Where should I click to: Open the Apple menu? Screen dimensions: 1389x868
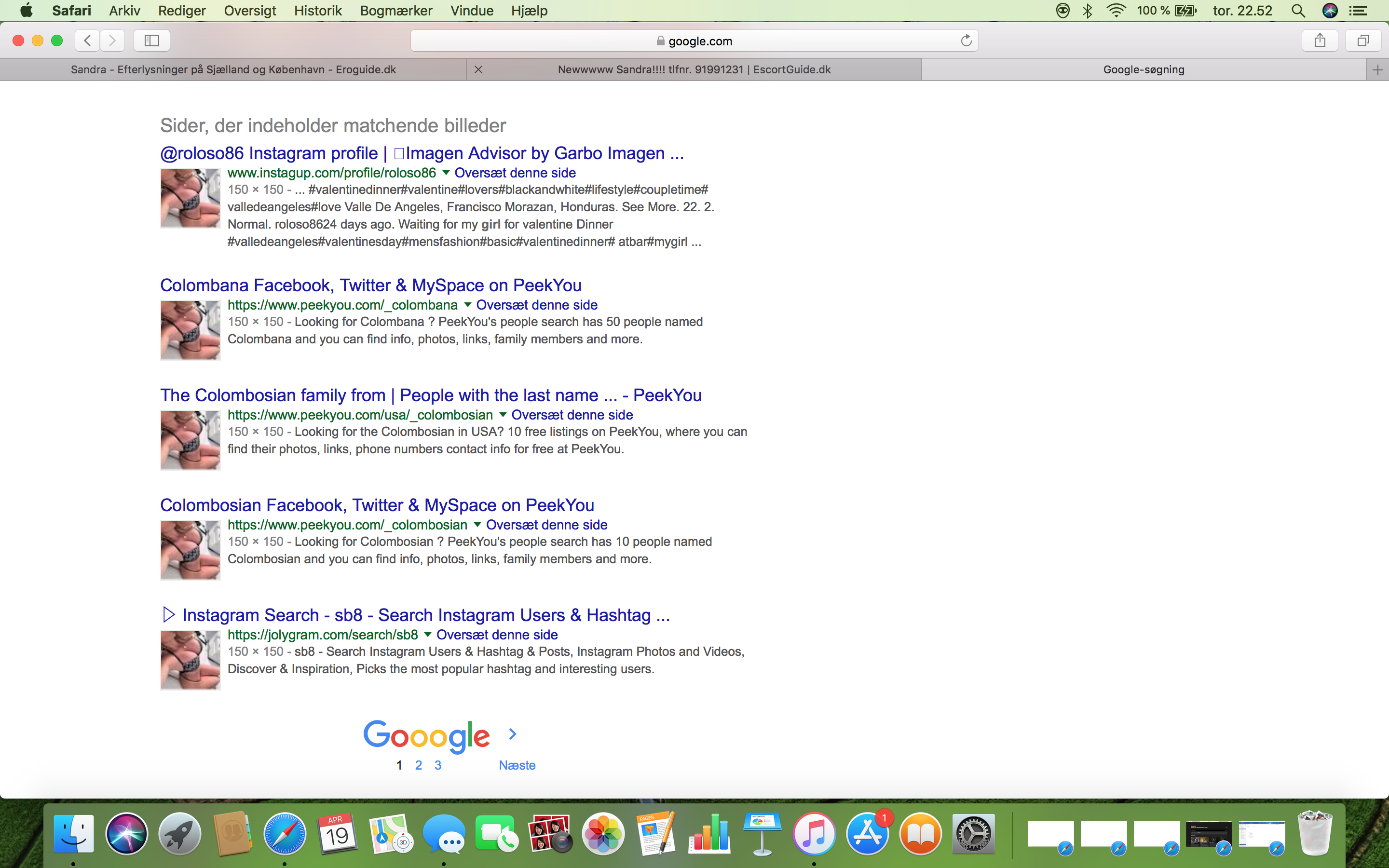(27, 10)
